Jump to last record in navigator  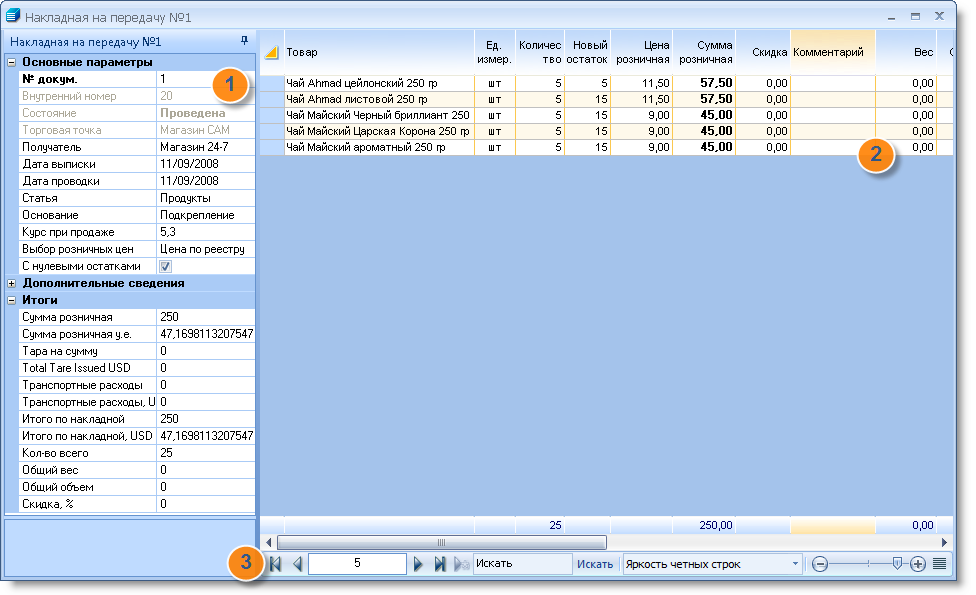[x=440, y=564]
